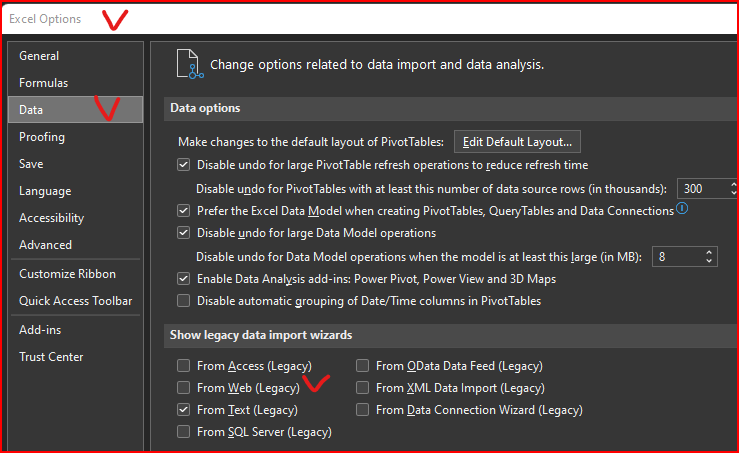Enable From Data Connection Wizard (Legacy)

tap(362, 410)
